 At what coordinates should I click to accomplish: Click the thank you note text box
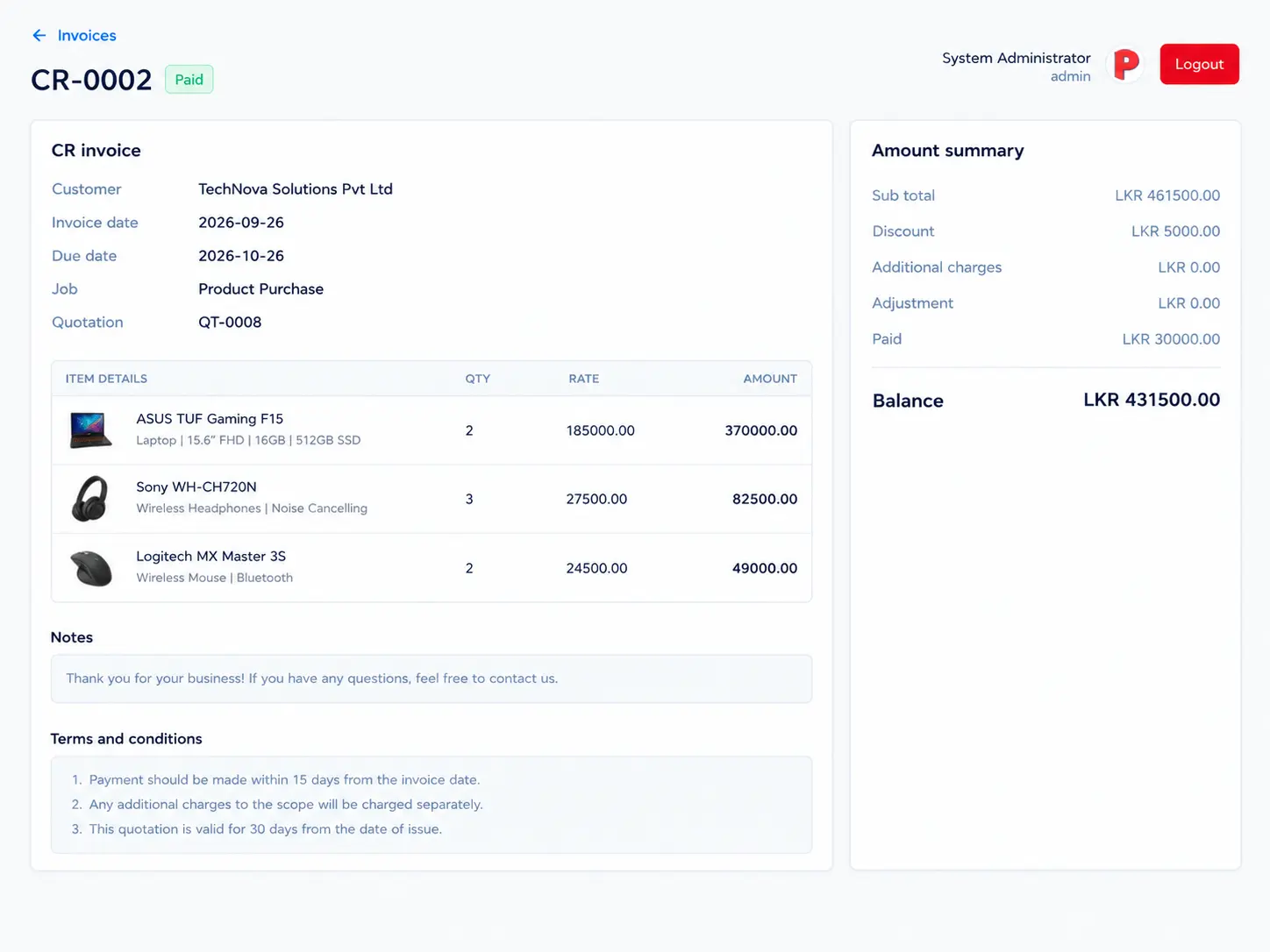(x=432, y=678)
